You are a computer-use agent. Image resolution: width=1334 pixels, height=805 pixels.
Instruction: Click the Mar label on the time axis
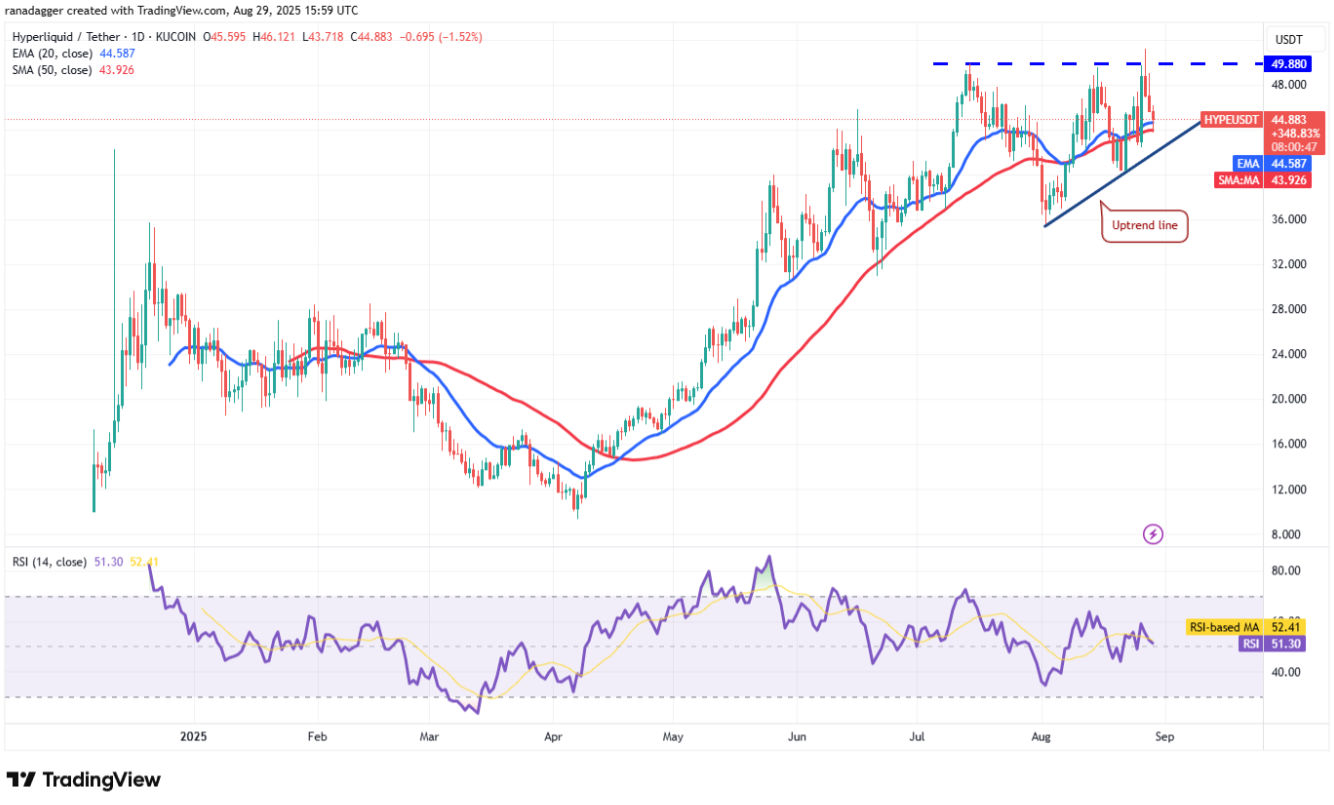click(429, 736)
